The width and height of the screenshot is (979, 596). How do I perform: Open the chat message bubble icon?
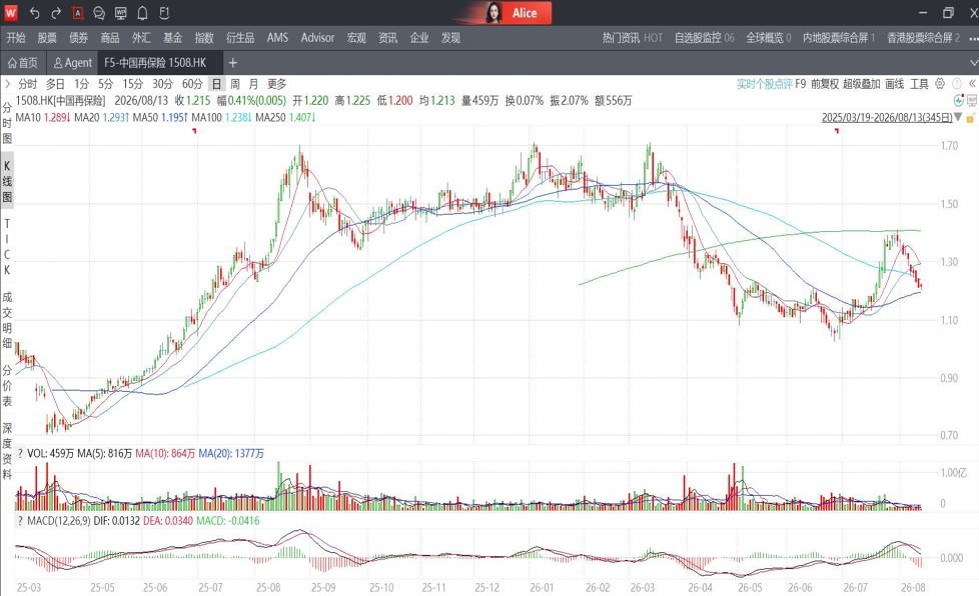[x=99, y=12]
